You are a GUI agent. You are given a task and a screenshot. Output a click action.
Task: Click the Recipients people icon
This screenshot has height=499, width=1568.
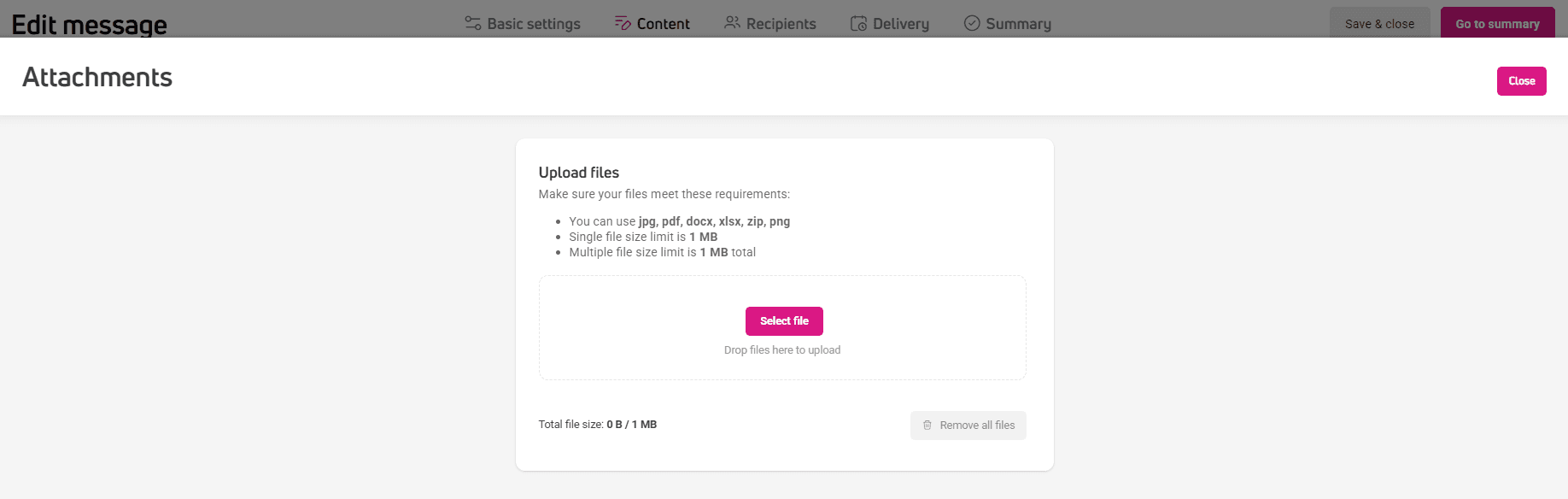point(732,22)
